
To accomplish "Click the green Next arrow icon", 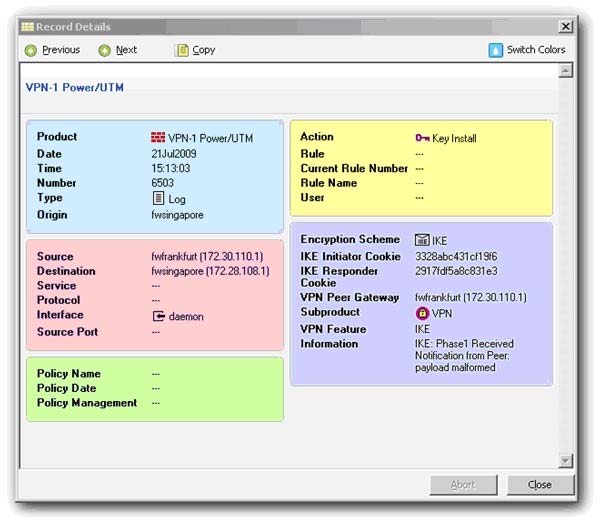I will (x=104, y=50).
